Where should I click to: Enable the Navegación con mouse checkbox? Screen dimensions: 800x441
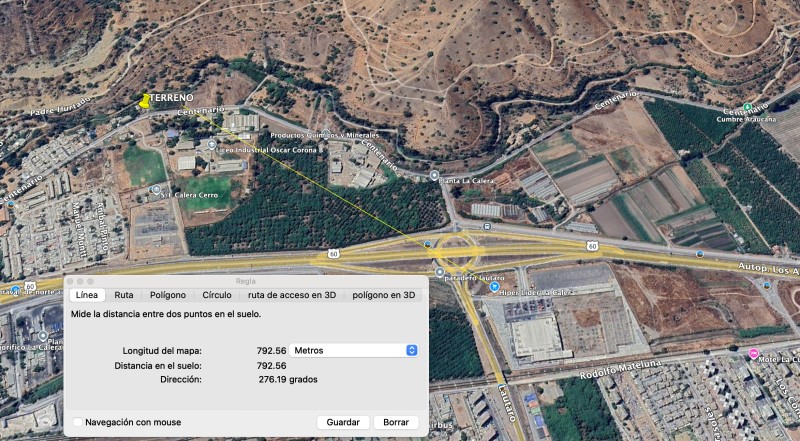pyautogui.click(x=78, y=422)
